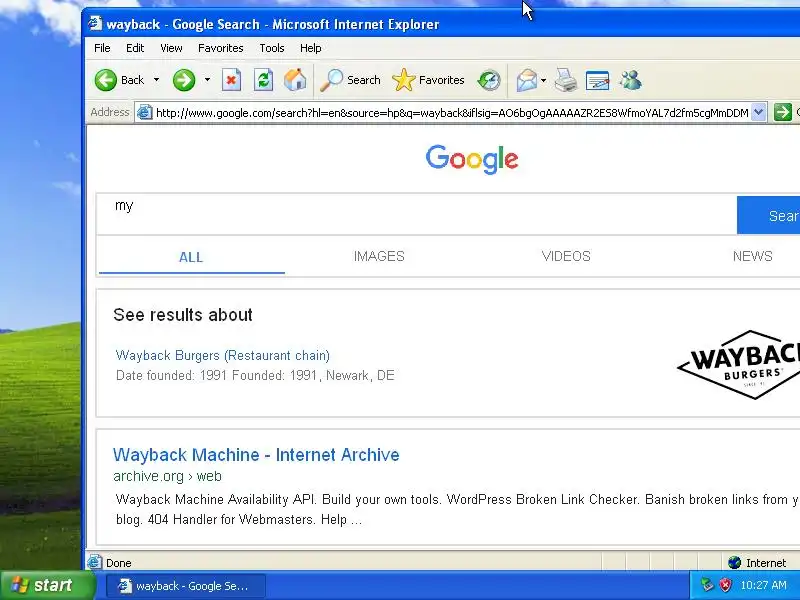Image resolution: width=800 pixels, height=600 pixels.
Task: Click the wayback - Google Search taskbar button
Action: 186,586
